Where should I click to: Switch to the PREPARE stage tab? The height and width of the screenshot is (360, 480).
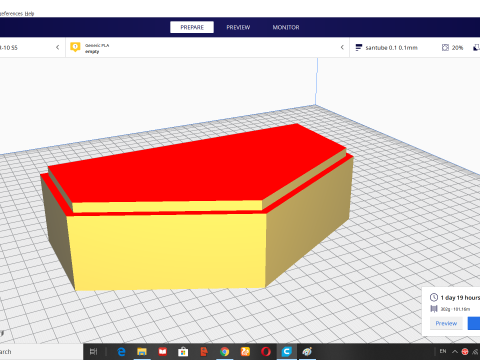pyautogui.click(x=192, y=27)
